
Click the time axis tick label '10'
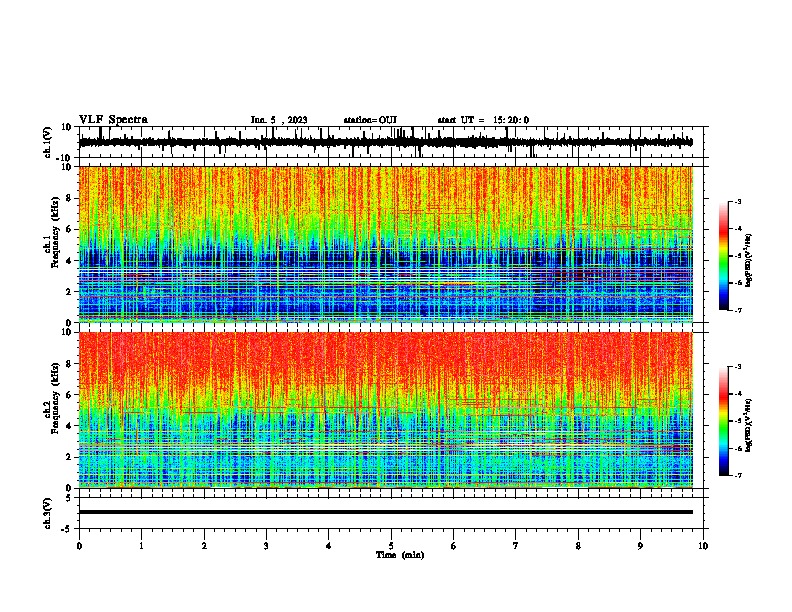coord(703,546)
